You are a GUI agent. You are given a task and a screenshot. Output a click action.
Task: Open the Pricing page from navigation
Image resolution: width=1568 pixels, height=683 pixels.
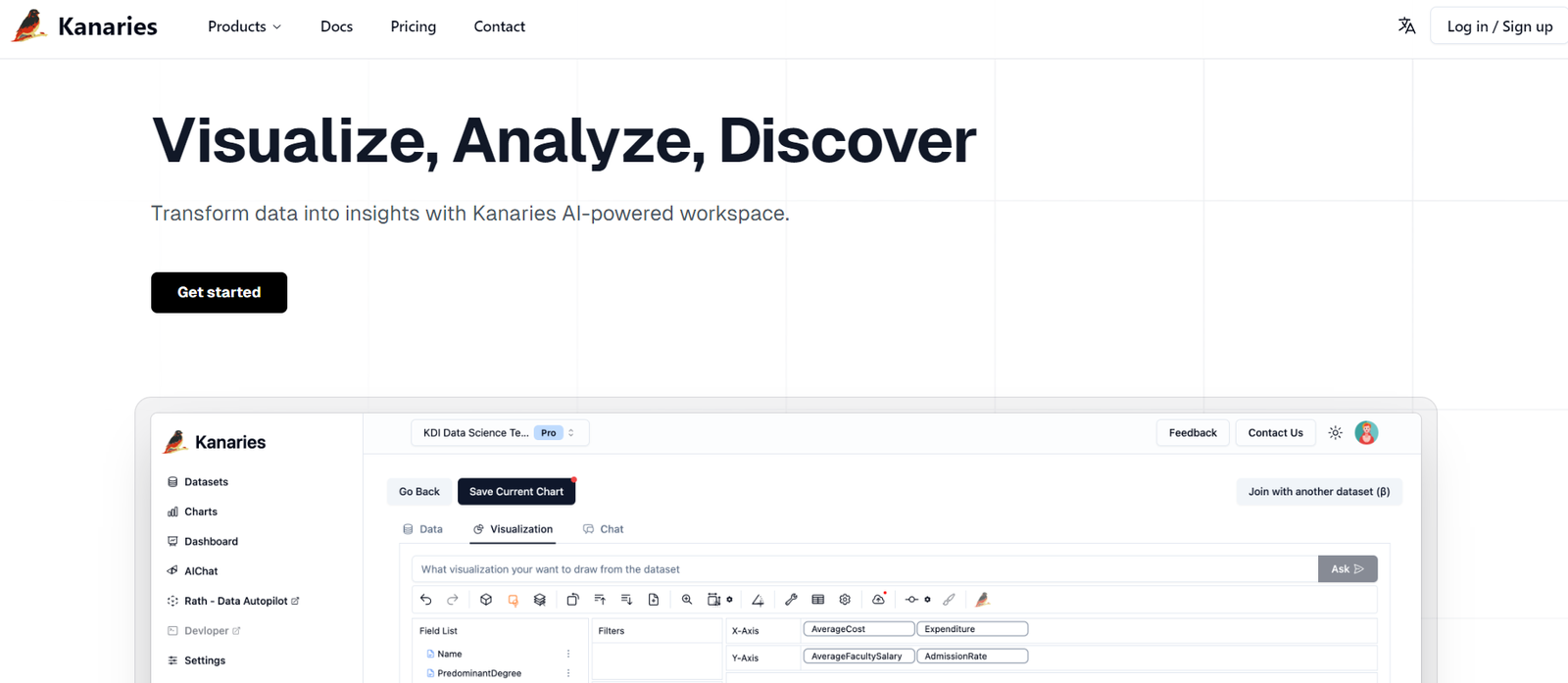coord(413,26)
